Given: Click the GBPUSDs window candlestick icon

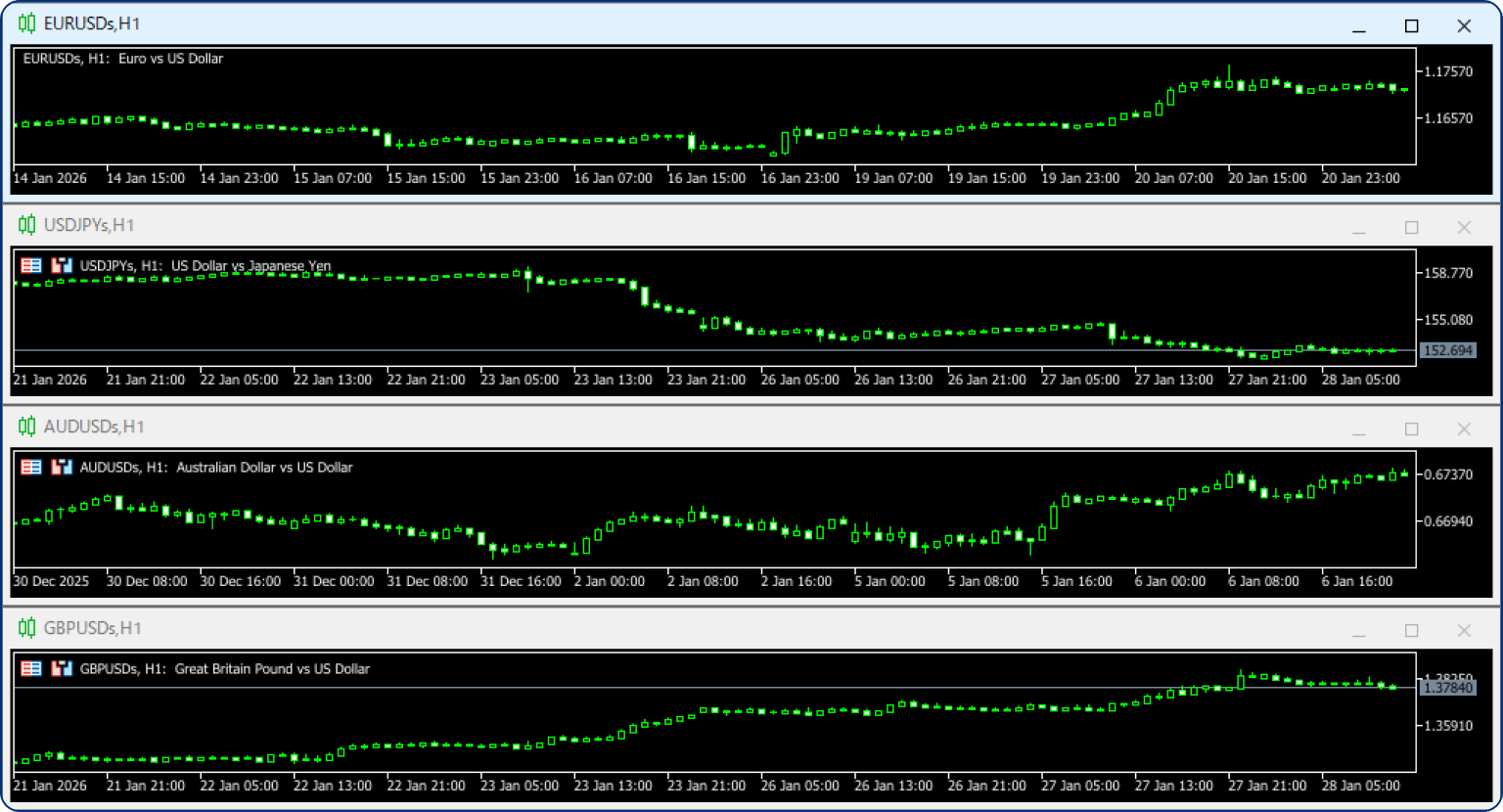Looking at the screenshot, I should pyautogui.click(x=26, y=629).
